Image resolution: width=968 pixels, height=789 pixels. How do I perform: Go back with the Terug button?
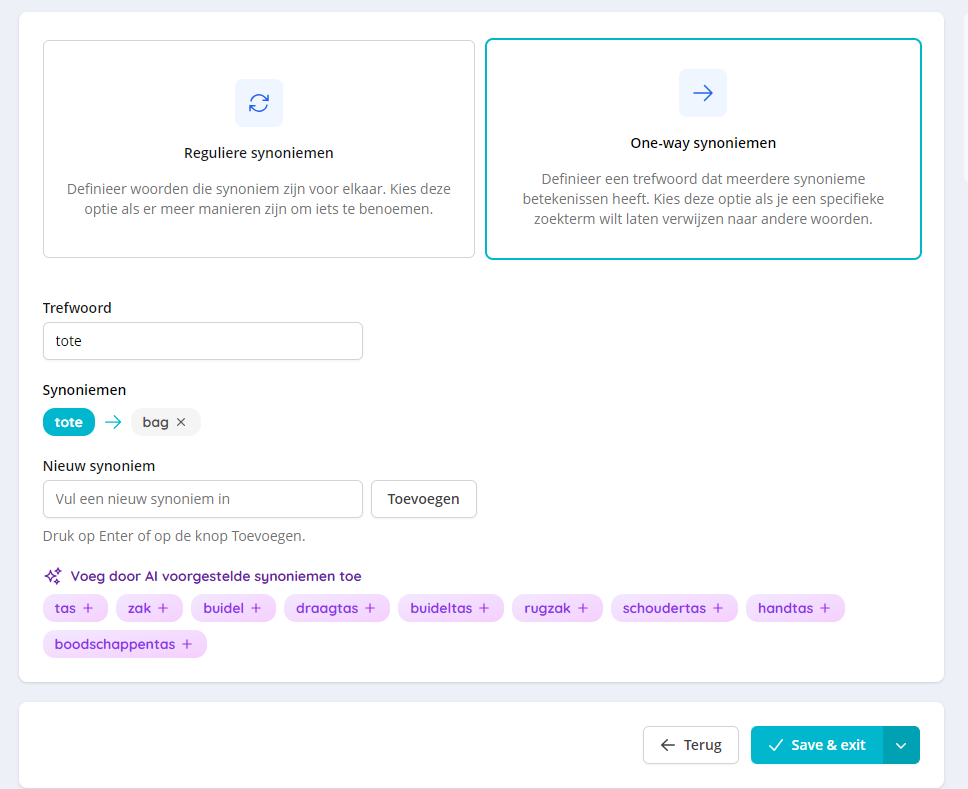coord(690,745)
